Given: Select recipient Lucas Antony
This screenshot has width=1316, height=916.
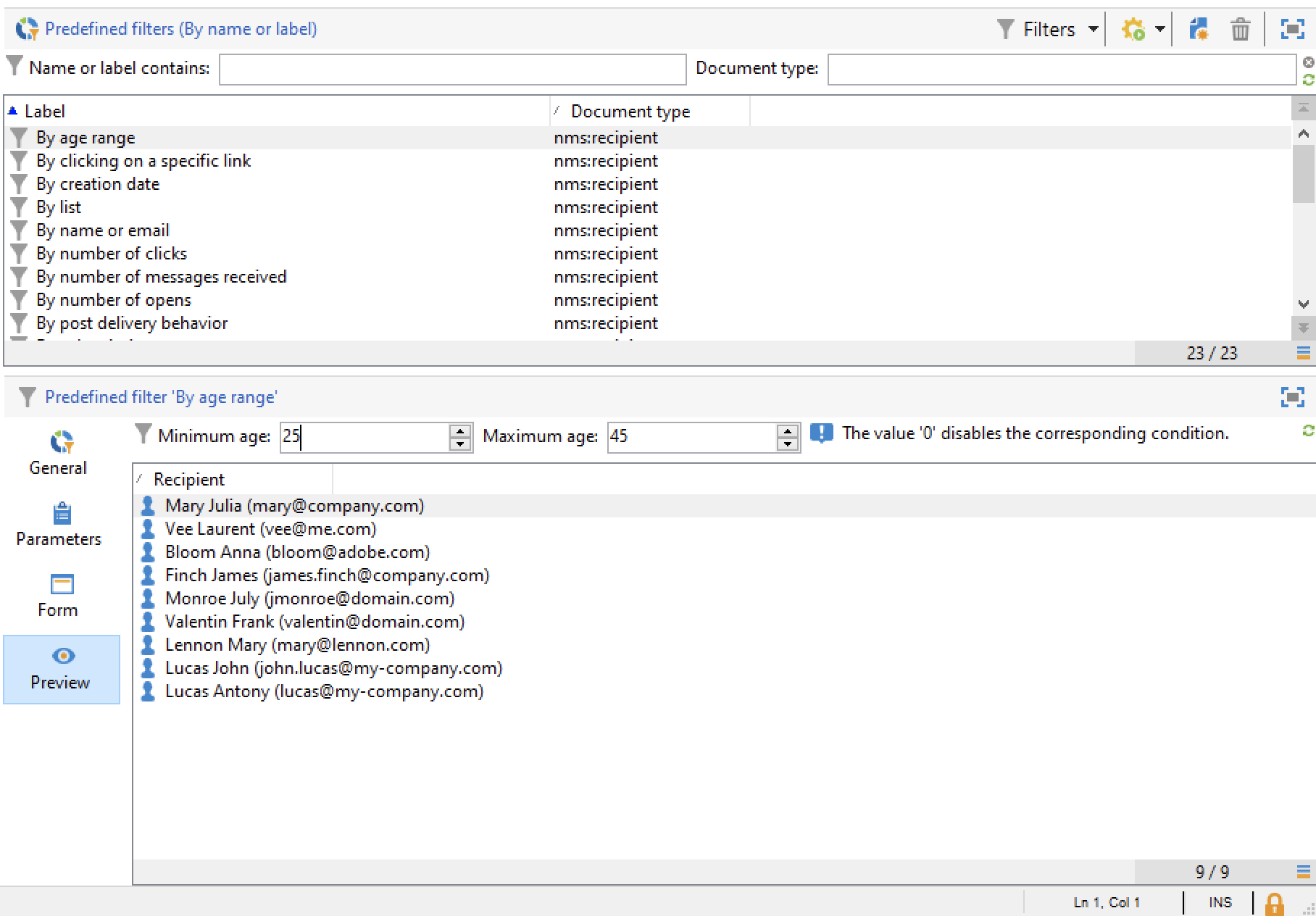Looking at the screenshot, I should pos(725,691).
